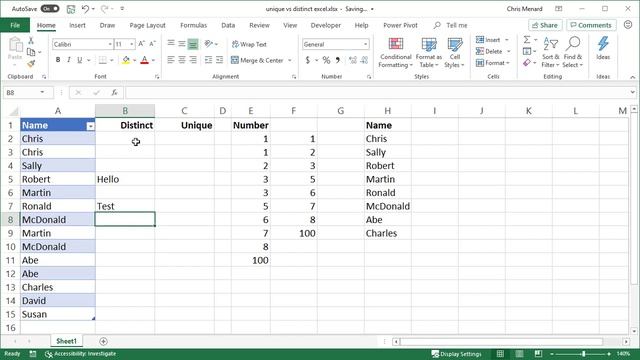Click cell containing Hello
640x360 pixels.
coord(125,179)
